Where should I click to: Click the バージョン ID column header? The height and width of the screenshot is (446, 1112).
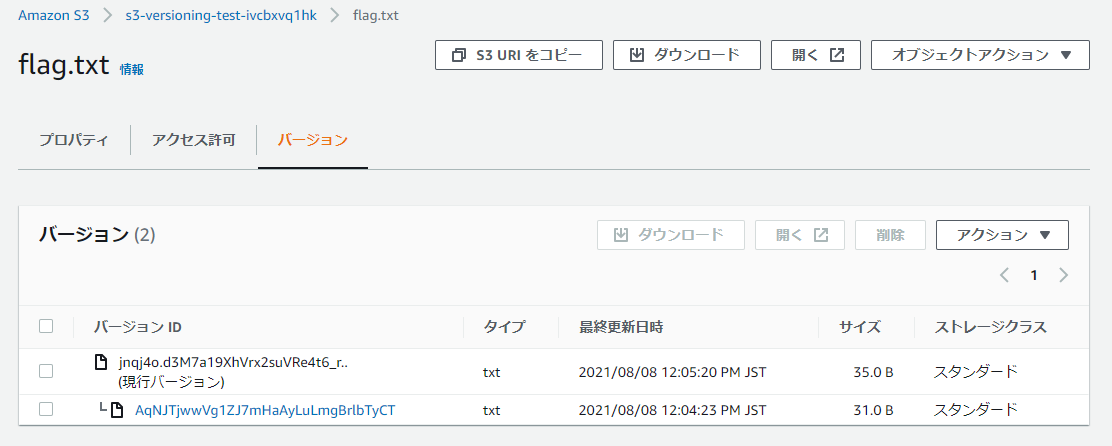point(138,327)
